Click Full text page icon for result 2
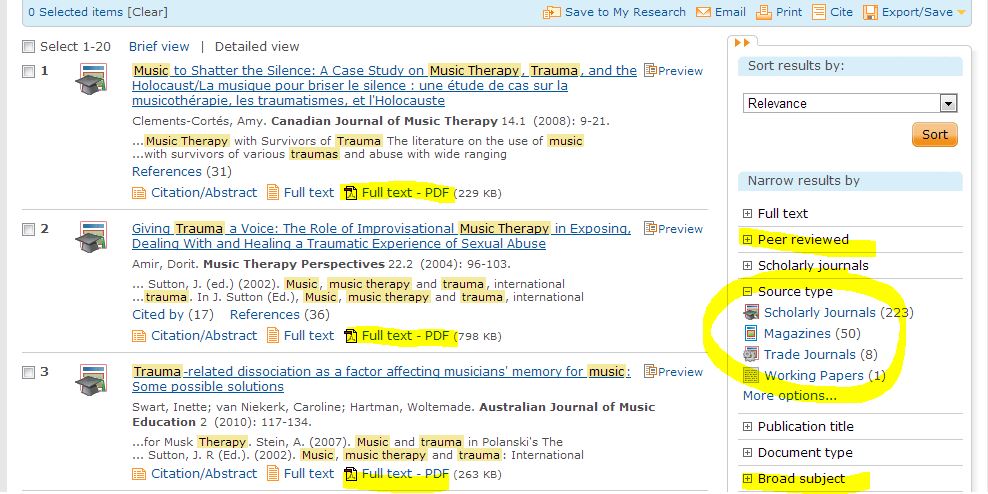 [x=272, y=335]
